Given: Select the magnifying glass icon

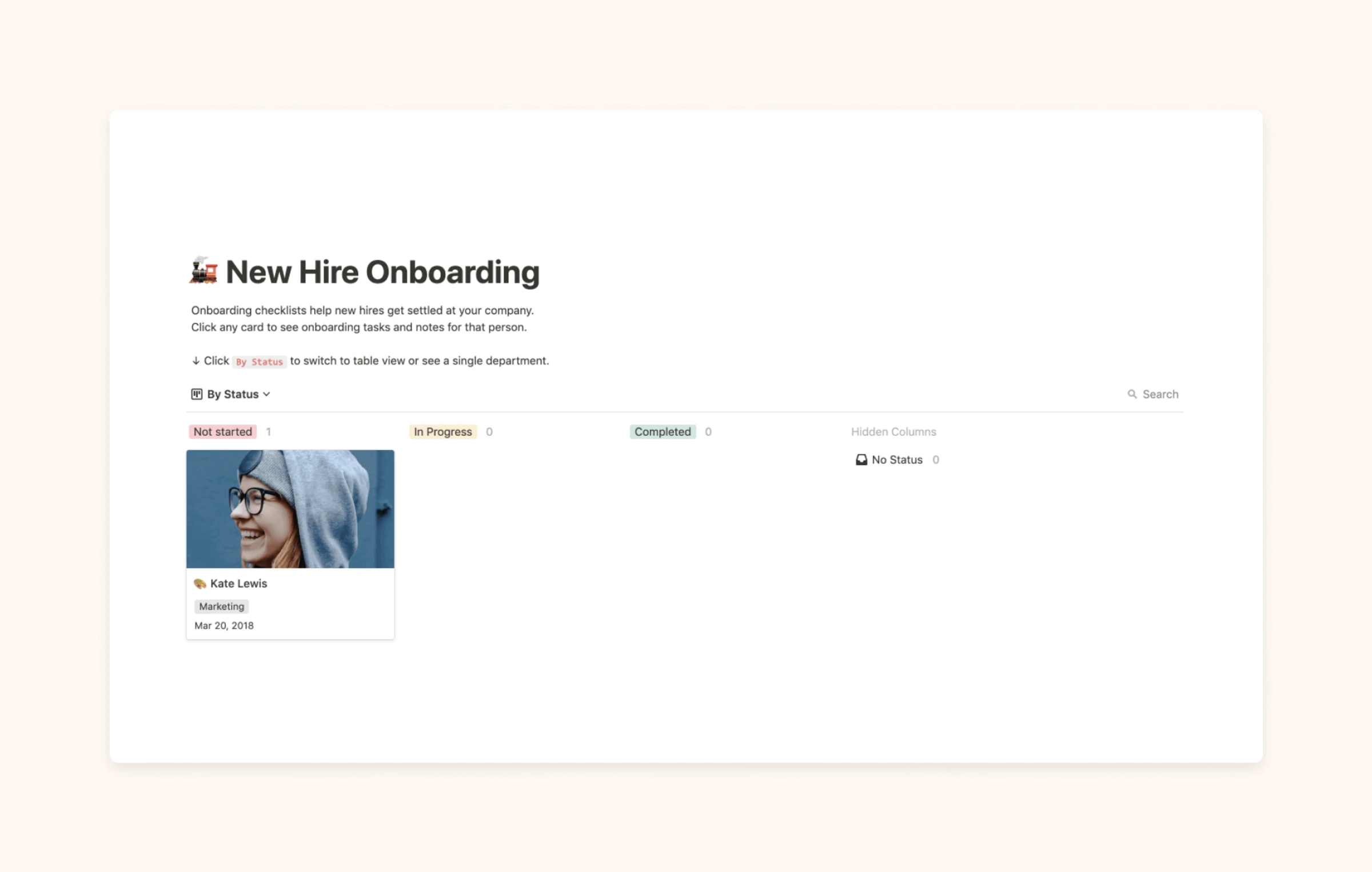Looking at the screenshot, I should click(1132, 394).
